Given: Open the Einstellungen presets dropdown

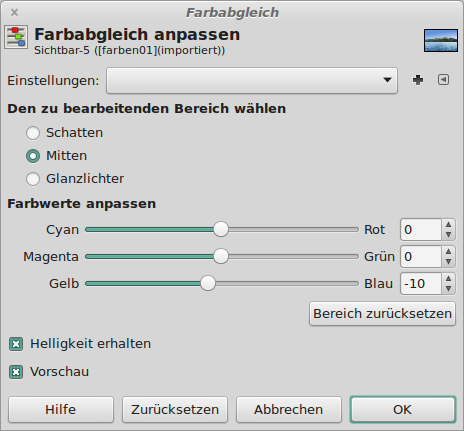Looking at the screenshot, I should pyautogui.click(x=252, y=80).
